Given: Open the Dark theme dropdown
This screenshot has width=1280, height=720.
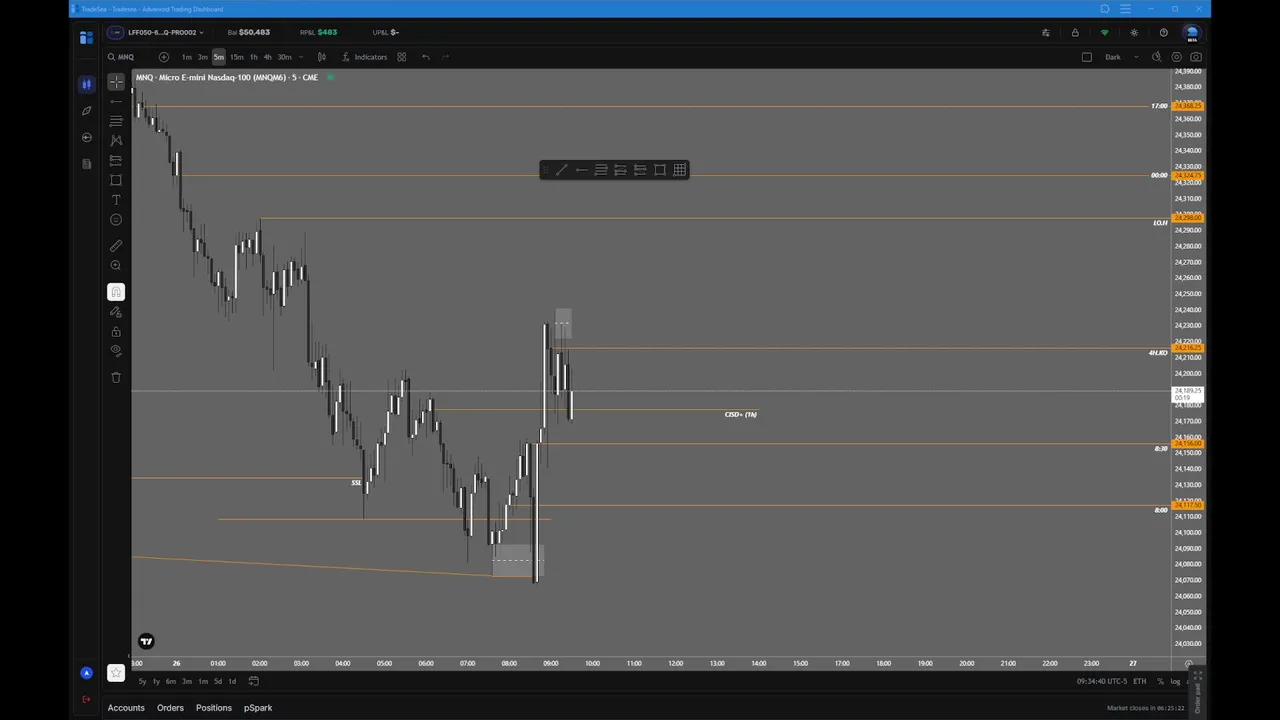Looking at the screenshot, I should coord(1121,57).
